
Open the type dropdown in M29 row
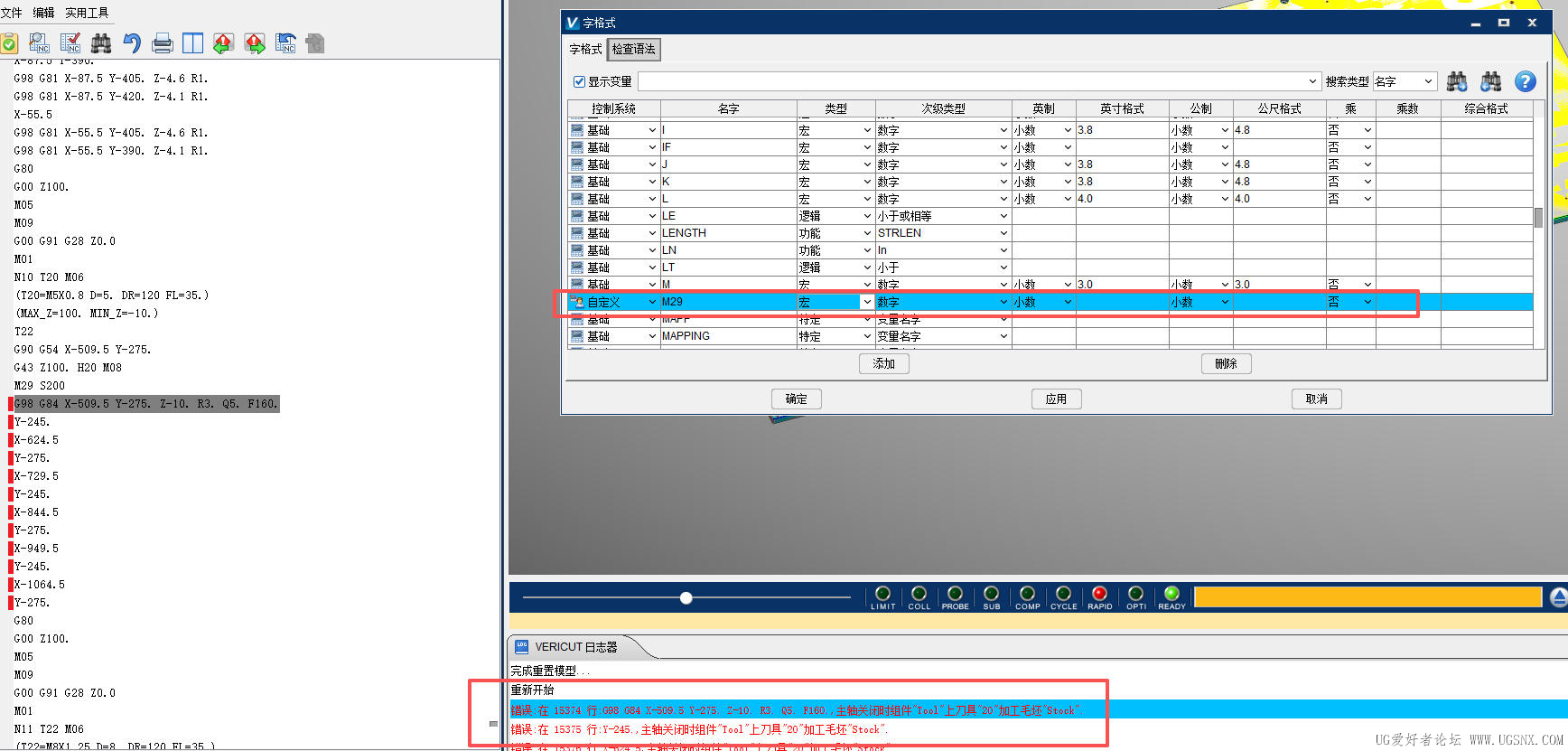(x=867, y=302)
